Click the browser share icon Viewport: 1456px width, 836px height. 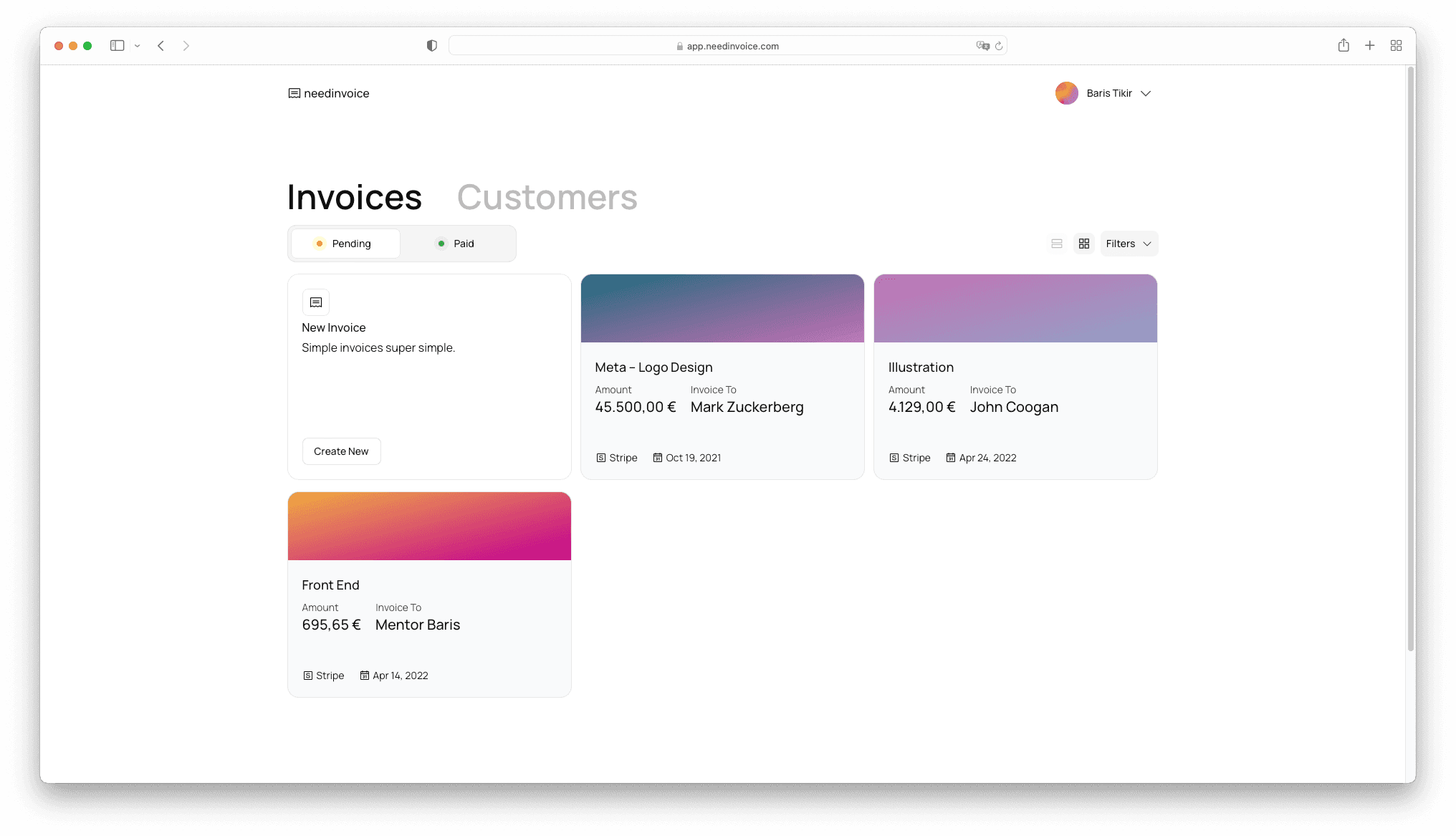tap(1344, 45)
